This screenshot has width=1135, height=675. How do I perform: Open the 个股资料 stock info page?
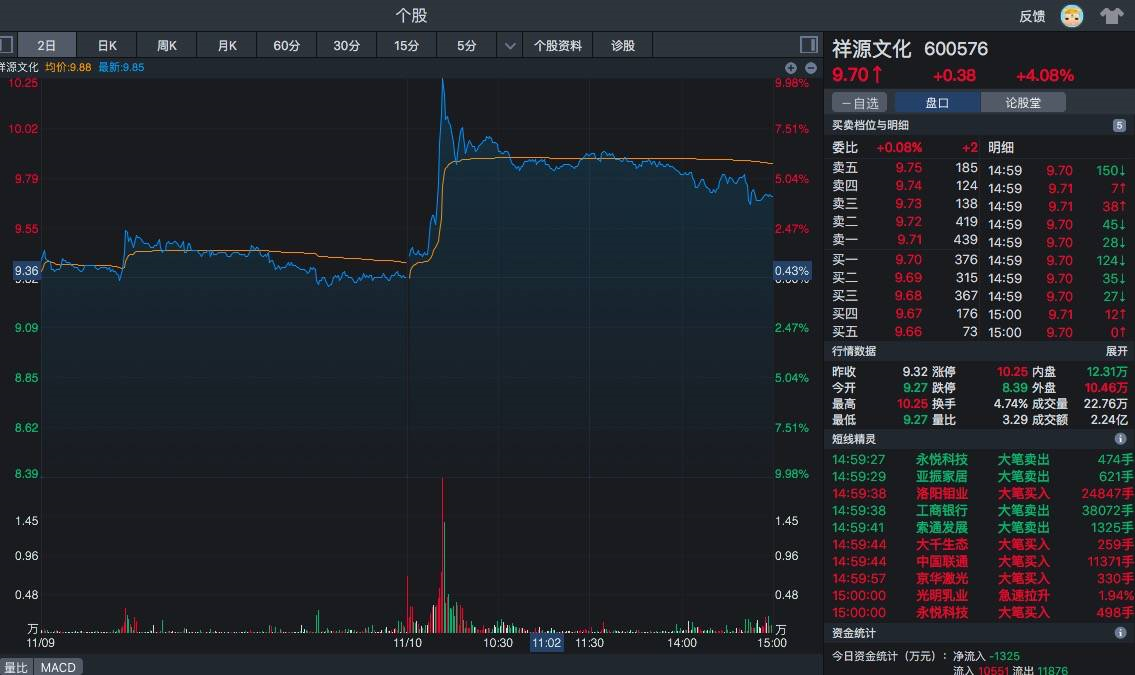click(558, 46)
